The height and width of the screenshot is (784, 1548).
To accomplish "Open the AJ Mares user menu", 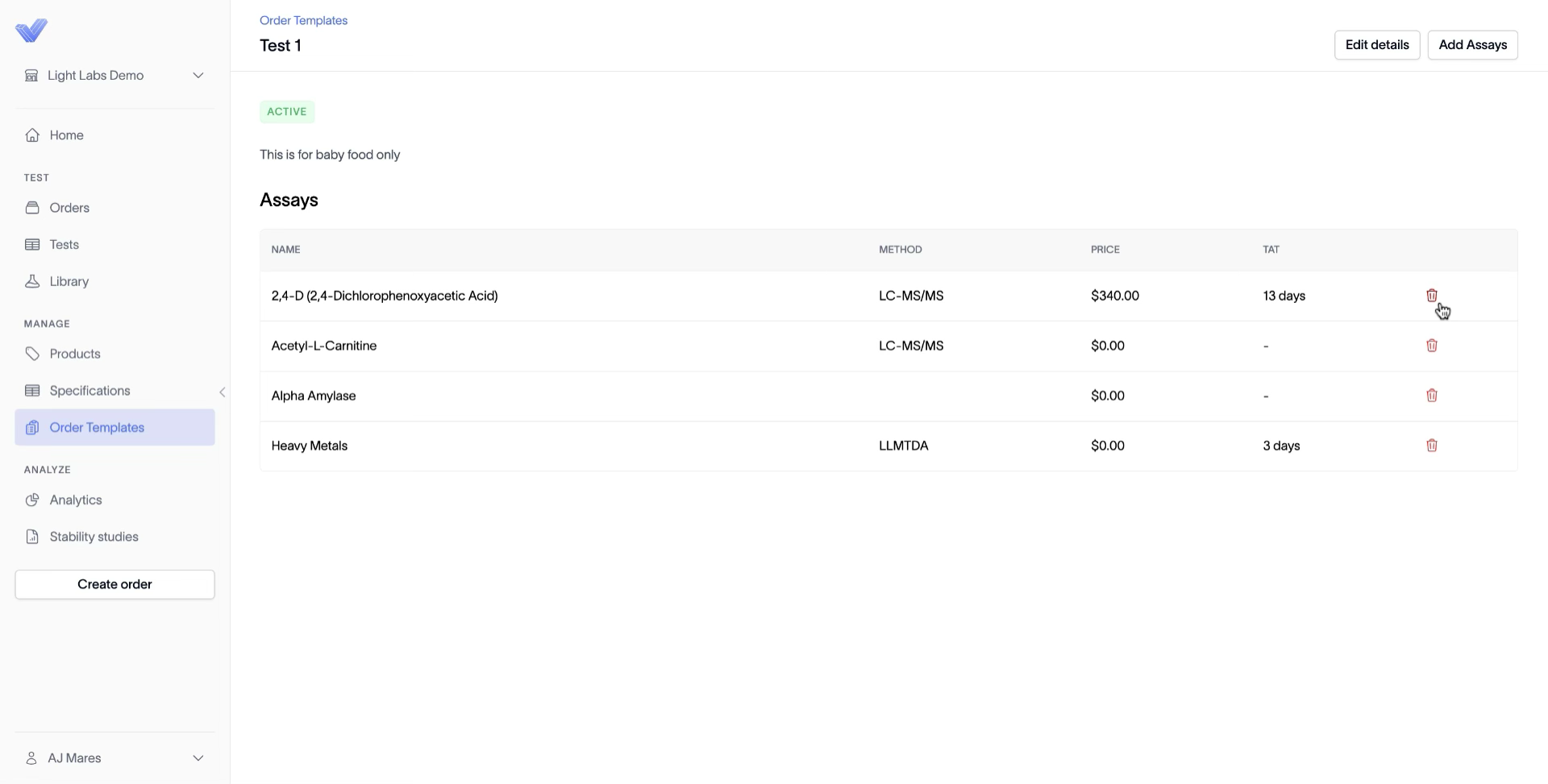I will pyautogui.click(x=114, y=758).
